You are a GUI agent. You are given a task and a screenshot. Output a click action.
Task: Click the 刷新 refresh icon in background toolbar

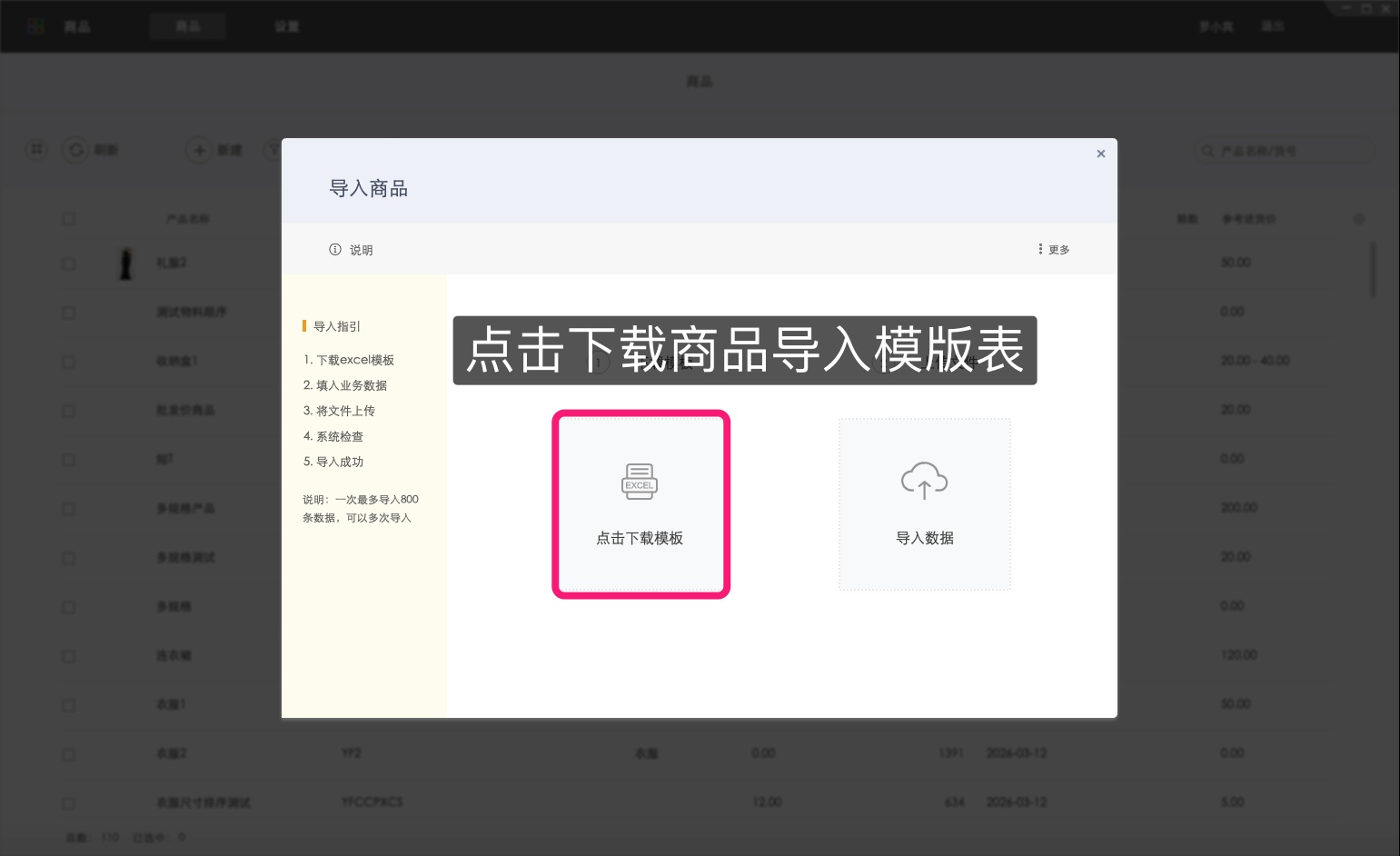(76, 150)
